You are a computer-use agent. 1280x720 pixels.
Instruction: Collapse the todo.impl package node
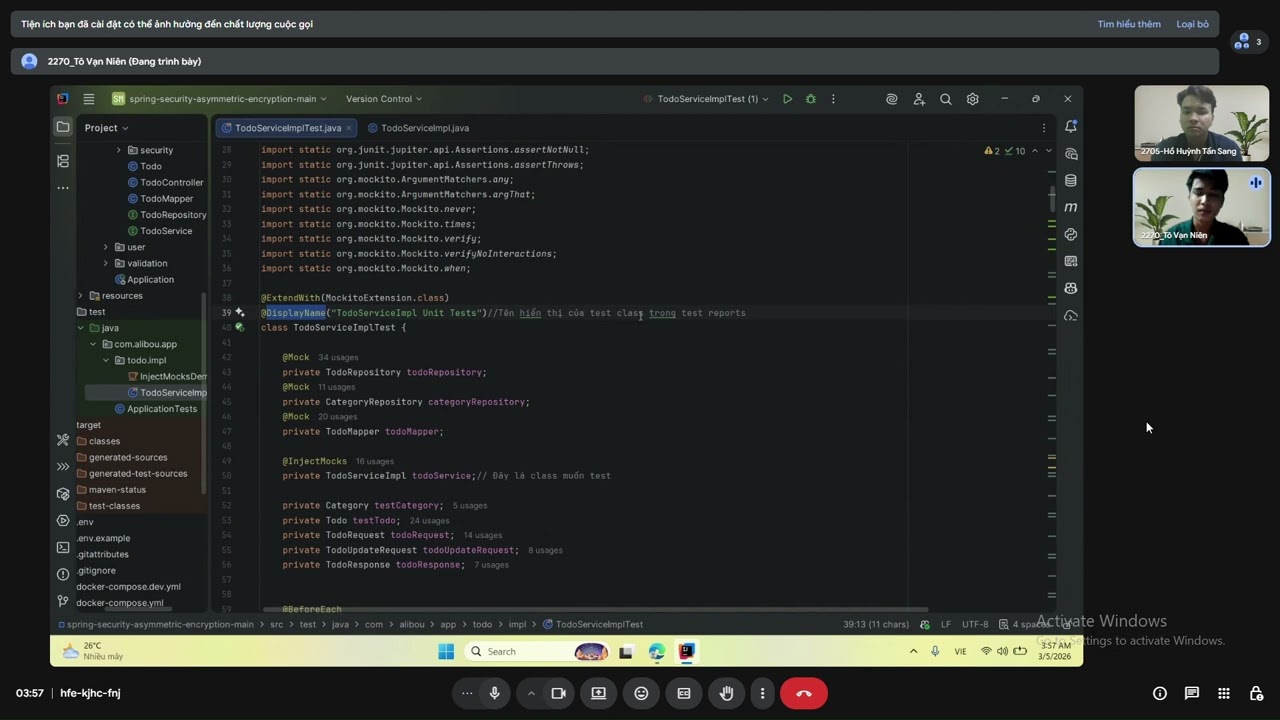click(106, 360)
